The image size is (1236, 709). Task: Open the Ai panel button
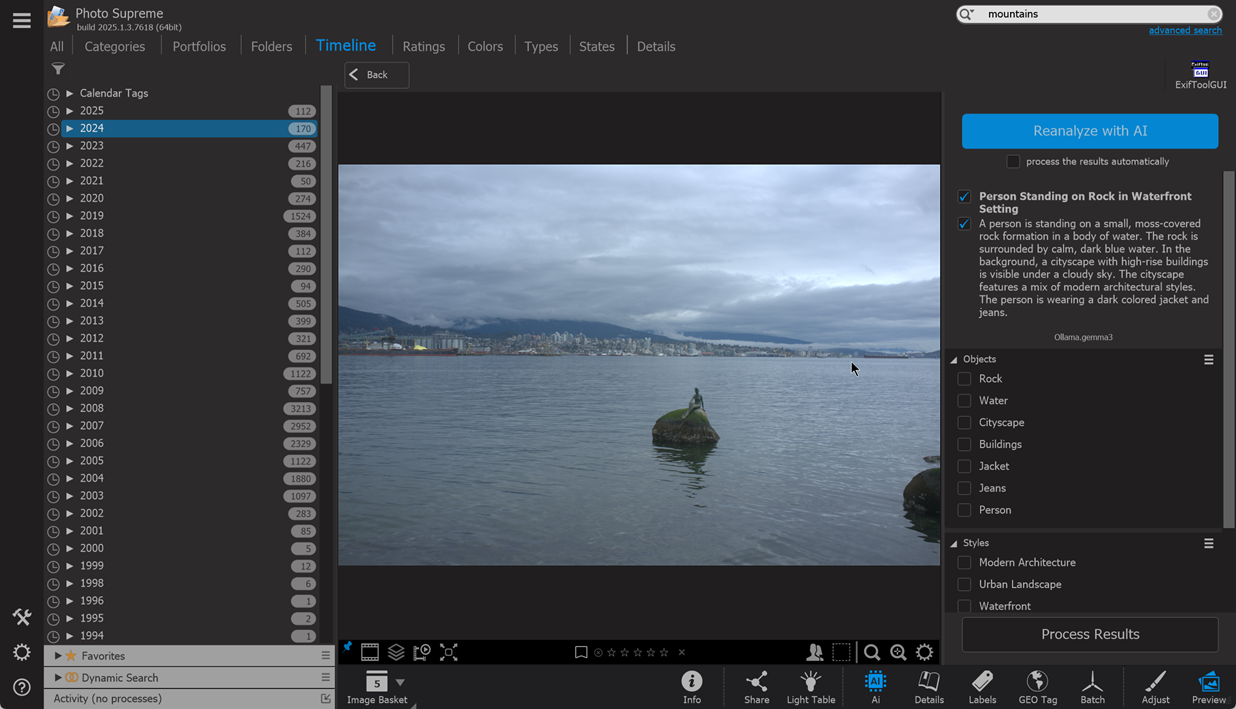click(x=875, y=687)
